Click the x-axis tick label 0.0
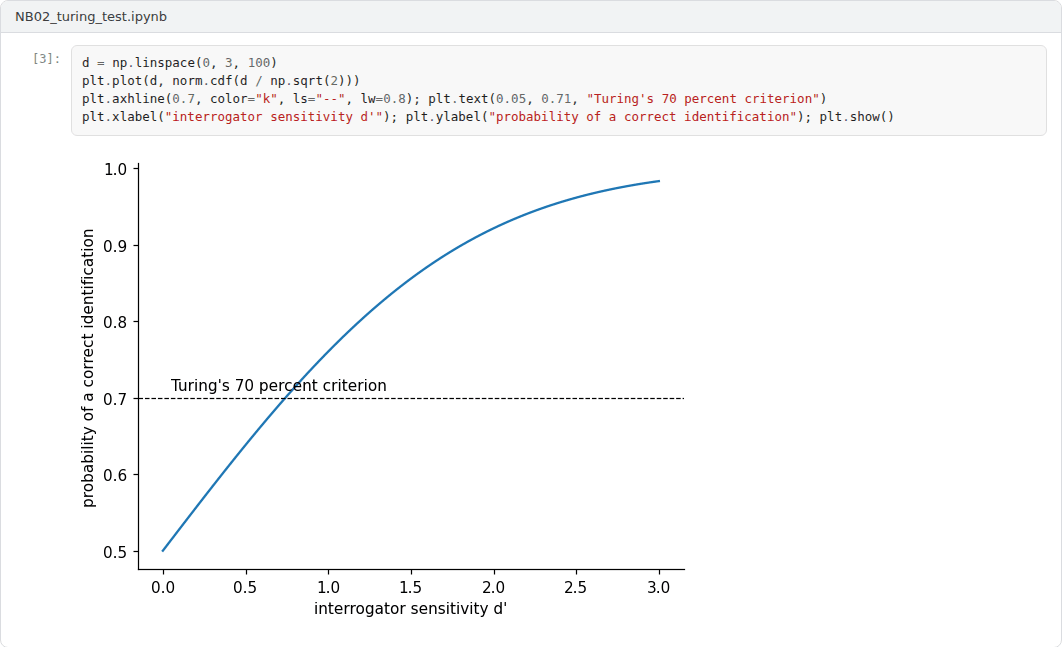Viewport: 1062px width, 647px height. (163, 587)
